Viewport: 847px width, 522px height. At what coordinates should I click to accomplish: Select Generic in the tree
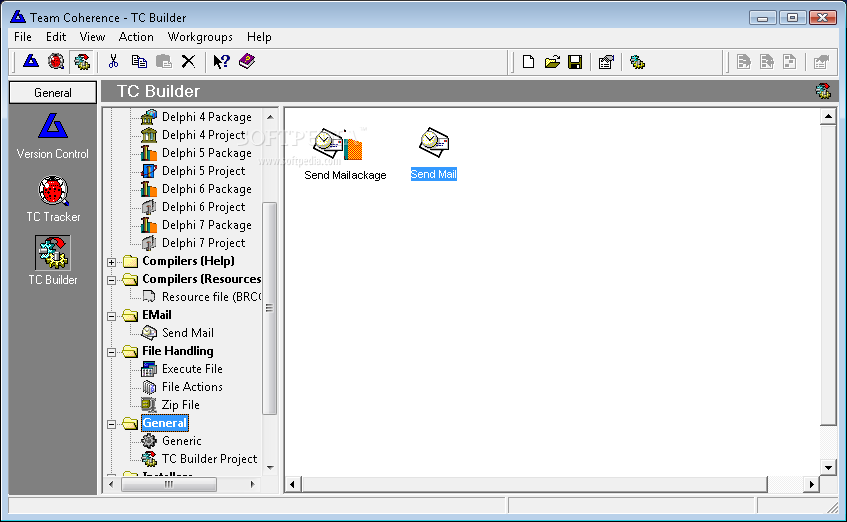182,441
